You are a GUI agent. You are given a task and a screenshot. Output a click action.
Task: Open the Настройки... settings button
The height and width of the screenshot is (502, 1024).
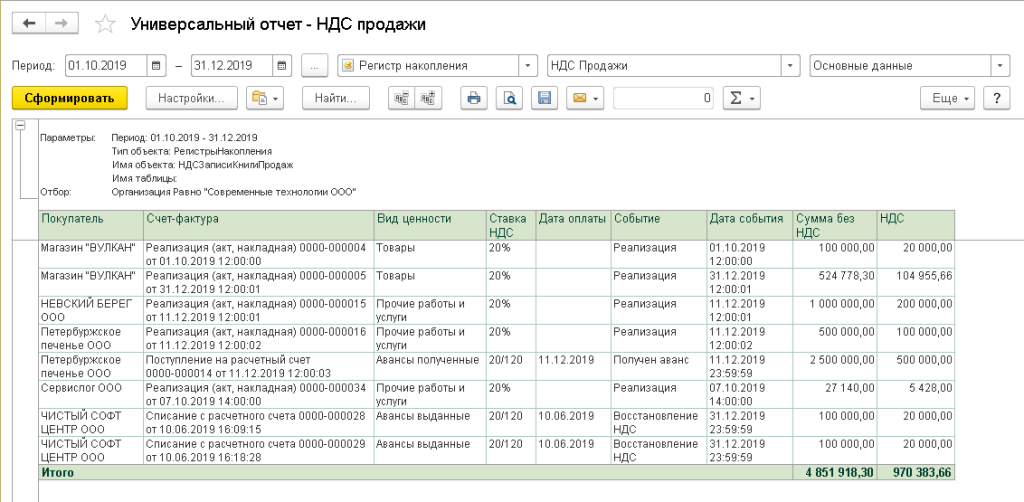pos(192,98)
